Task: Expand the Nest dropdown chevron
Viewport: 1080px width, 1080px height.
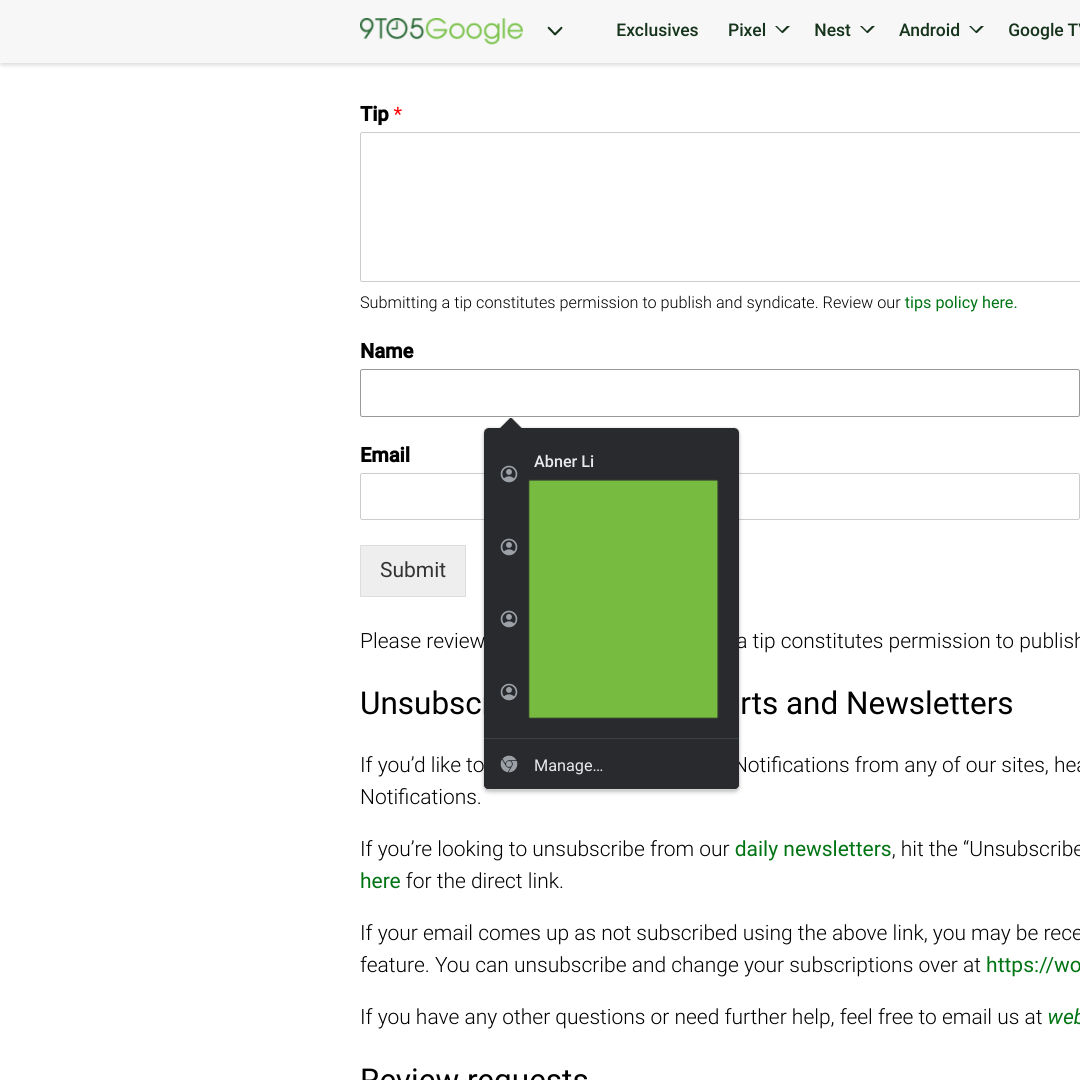Action: [867, 30]
